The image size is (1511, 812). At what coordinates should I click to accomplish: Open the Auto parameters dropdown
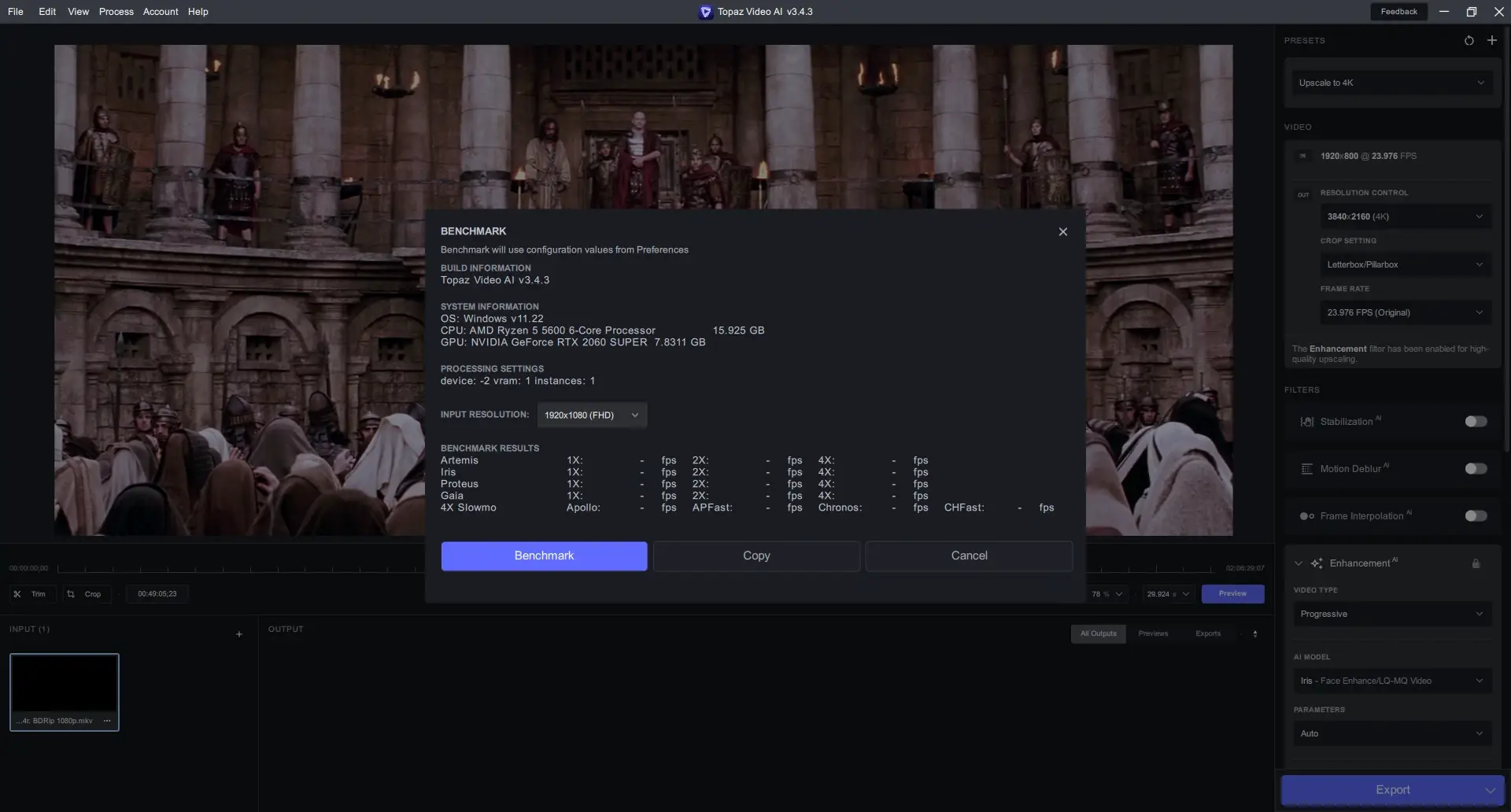1392,733
